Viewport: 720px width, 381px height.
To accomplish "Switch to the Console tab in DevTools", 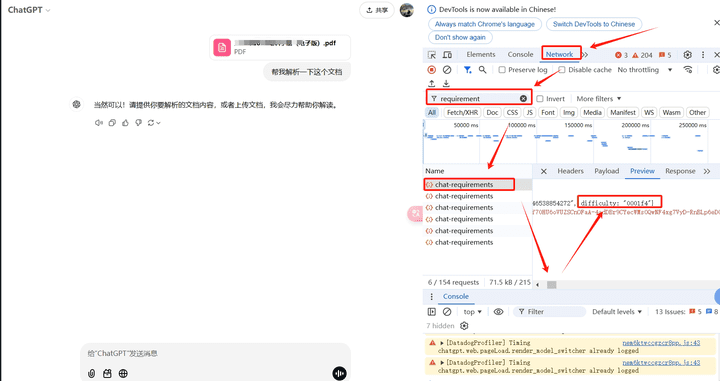I will tap(520, 55).
